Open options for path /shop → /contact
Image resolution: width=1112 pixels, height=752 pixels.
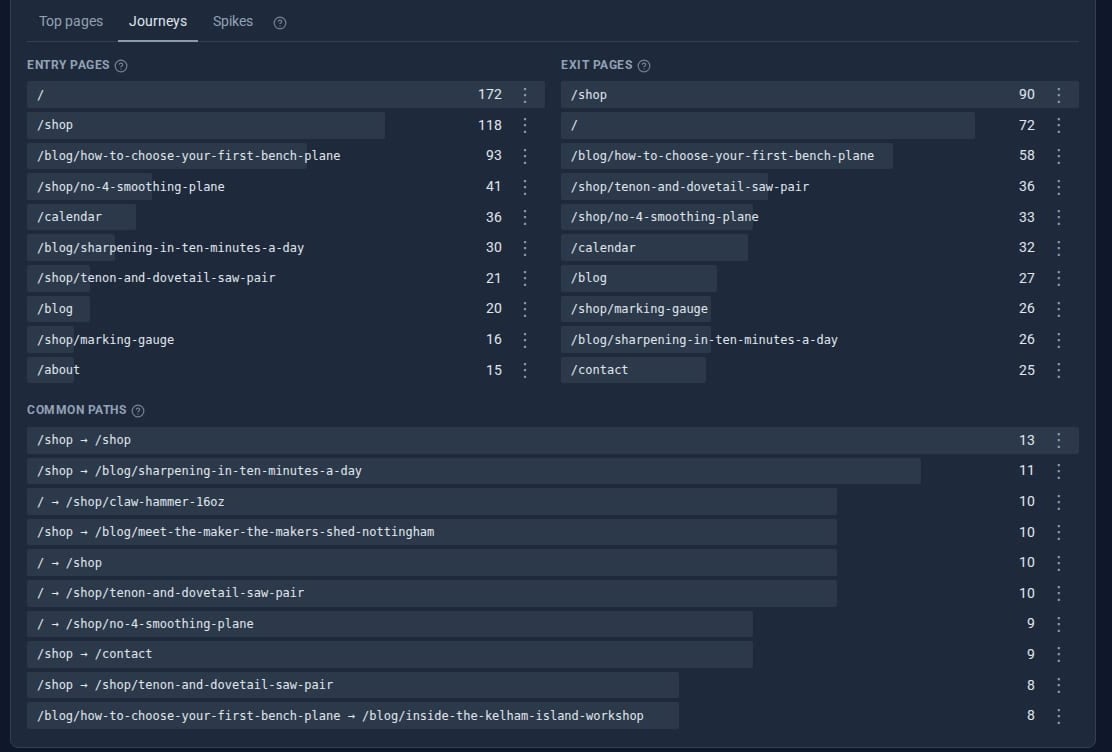[x=1059, y=654]
